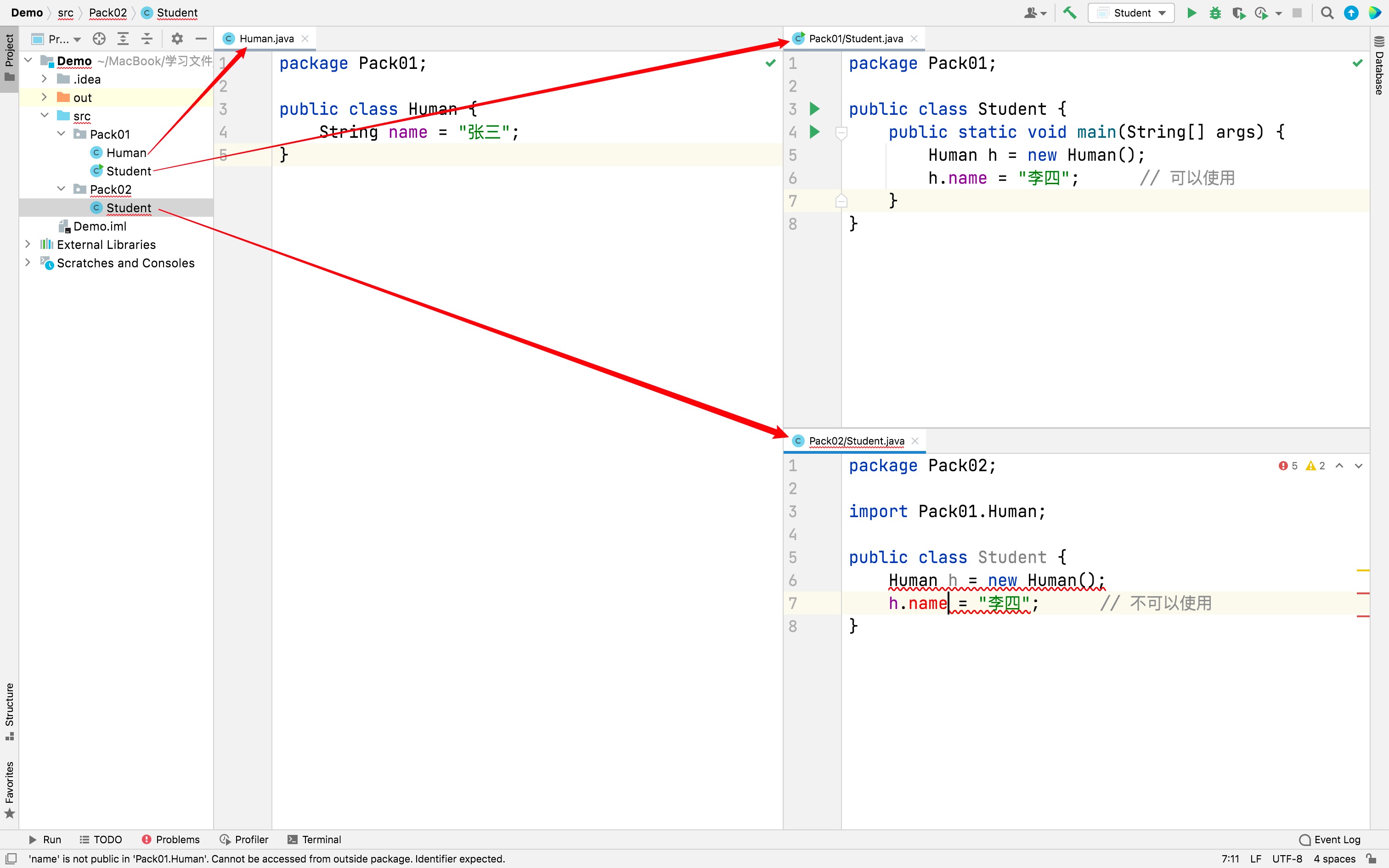This screenshot has height=868, width=1389.
Task: Open Search Everywhere magnifier icon
Action: pyautogui.click(x=1327, y=13)
